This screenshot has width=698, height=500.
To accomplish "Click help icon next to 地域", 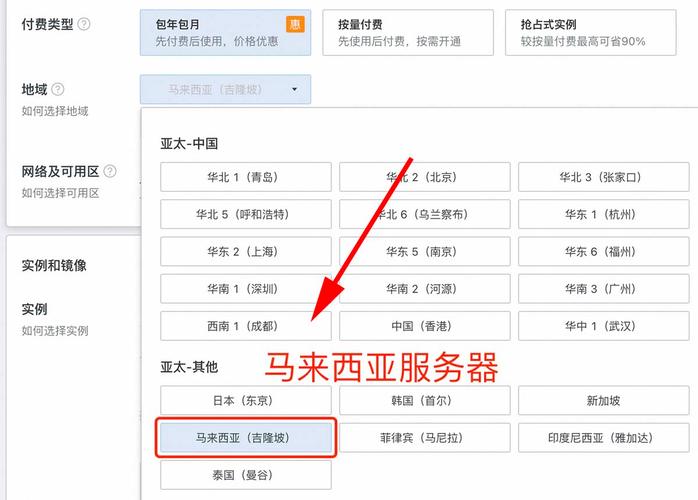I will [58, 89].
